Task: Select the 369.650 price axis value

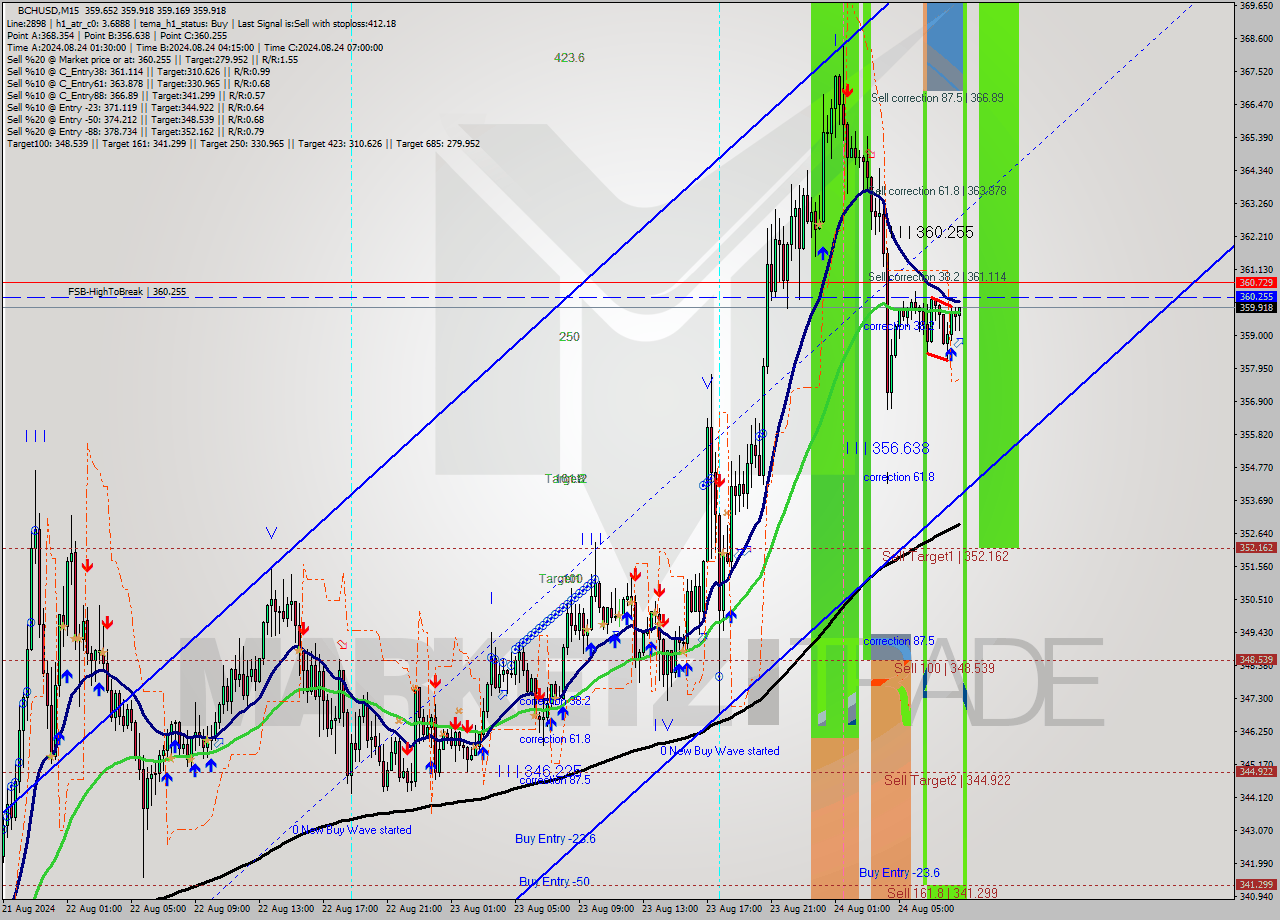Action: pos(1256,6)
